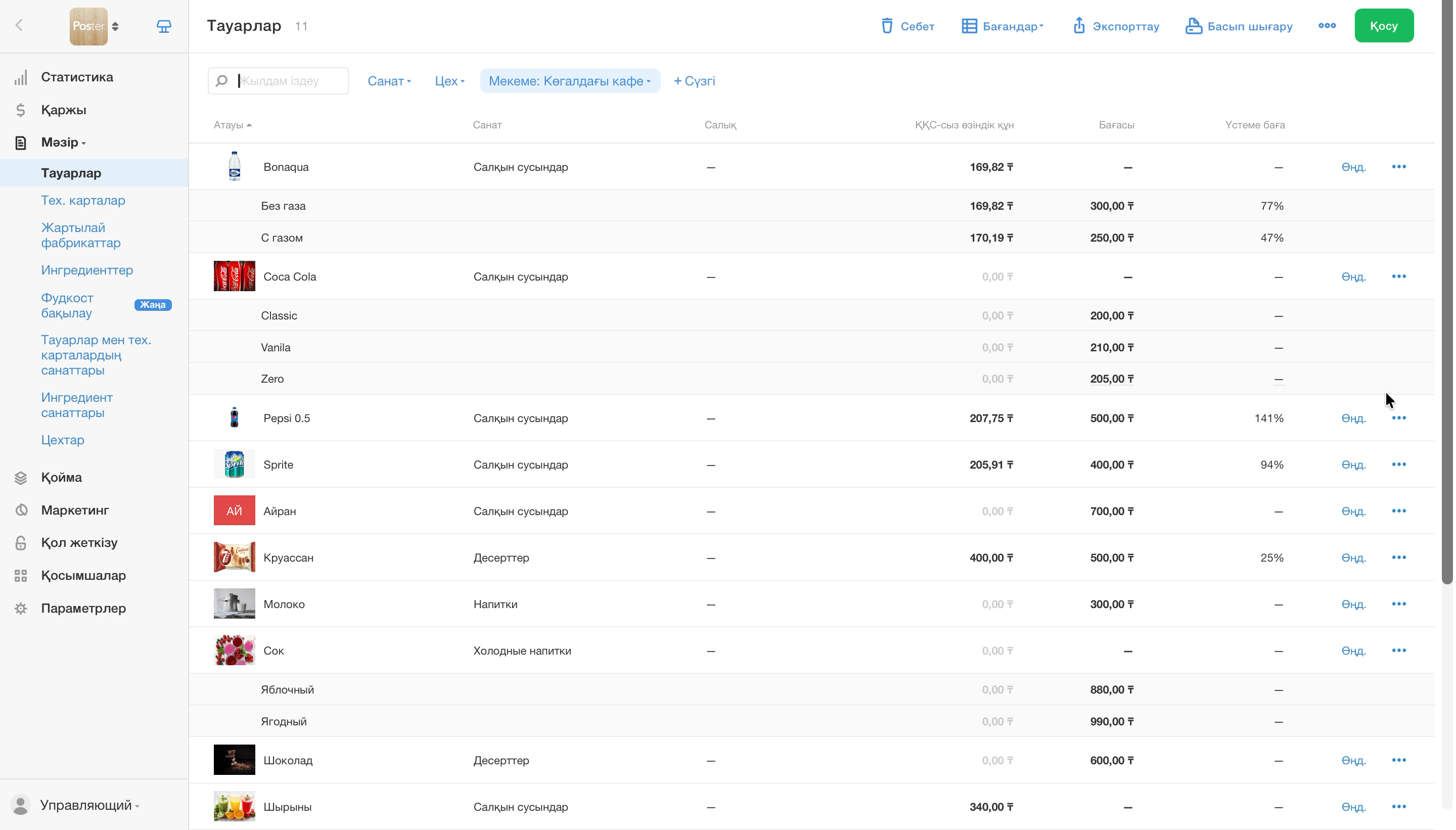Open the Санат filter dropdown
The image size is (1456, 830).
(x=389, y=81)
